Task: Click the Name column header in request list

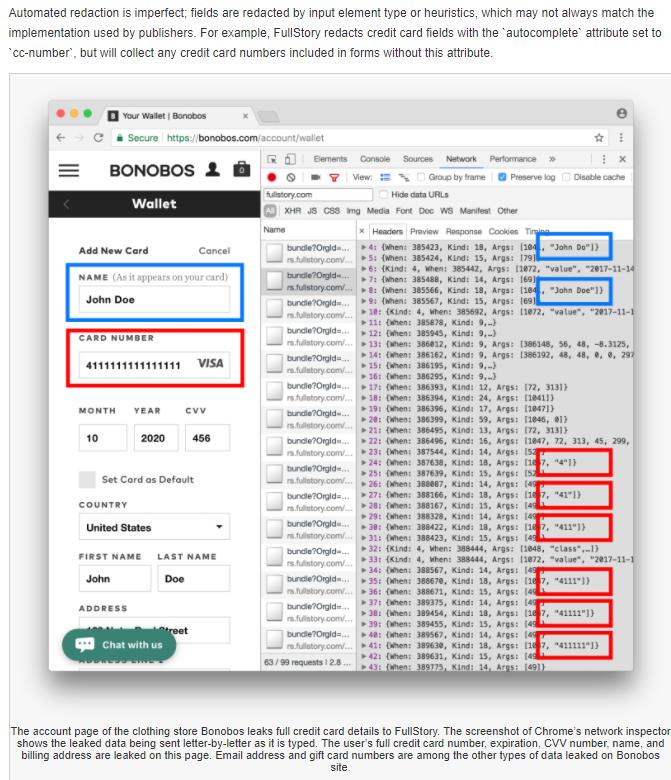Action: (x=275, y=230)
